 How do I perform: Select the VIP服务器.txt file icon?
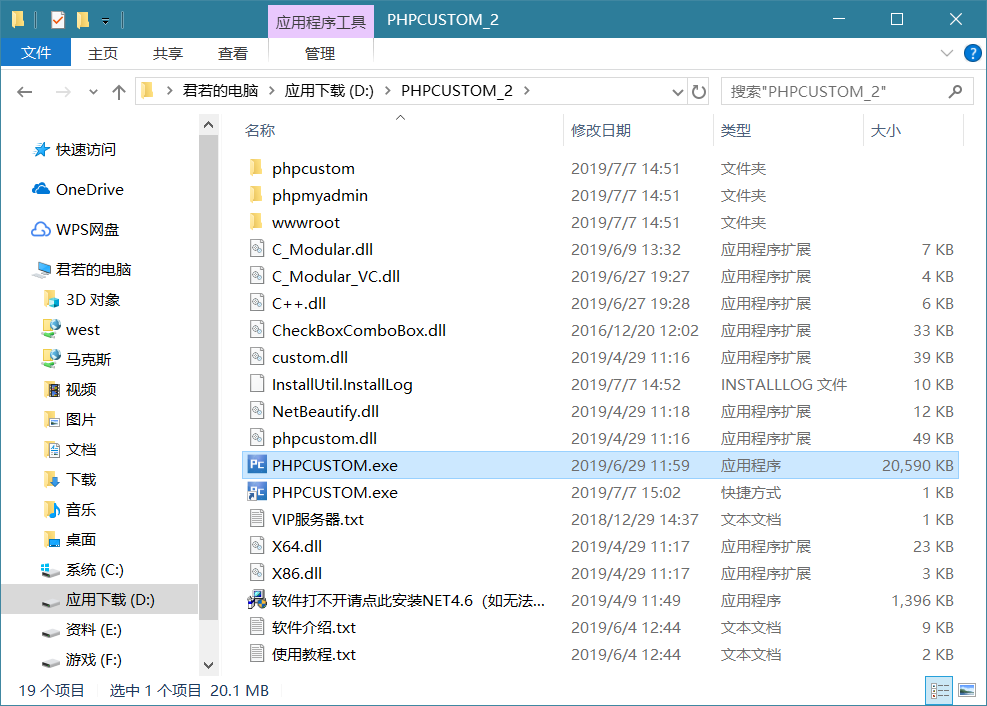[257, 519]
